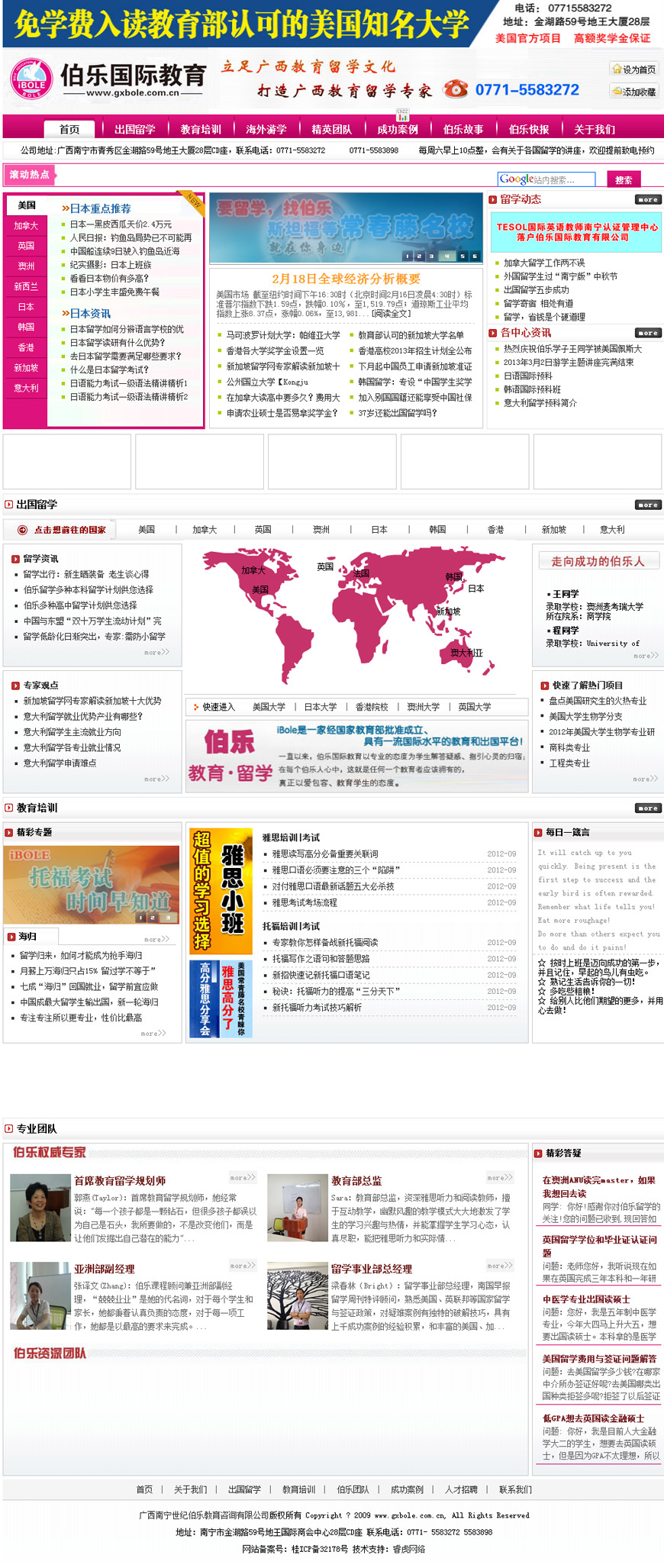The width and height of the screenshot is (664, 1568).
Task: Switch to the 加拿大 side tab
Action: 26,226
